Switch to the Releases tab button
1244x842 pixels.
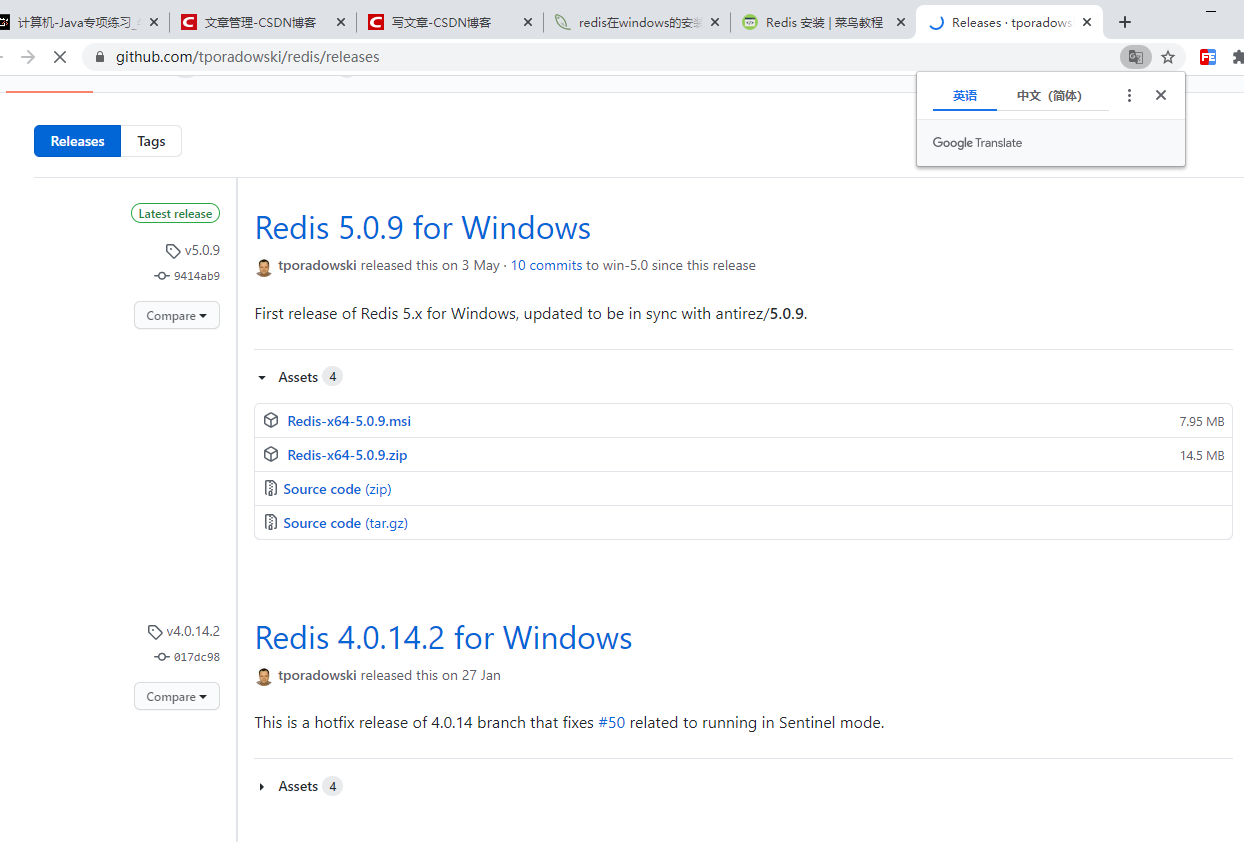point(77,141)
